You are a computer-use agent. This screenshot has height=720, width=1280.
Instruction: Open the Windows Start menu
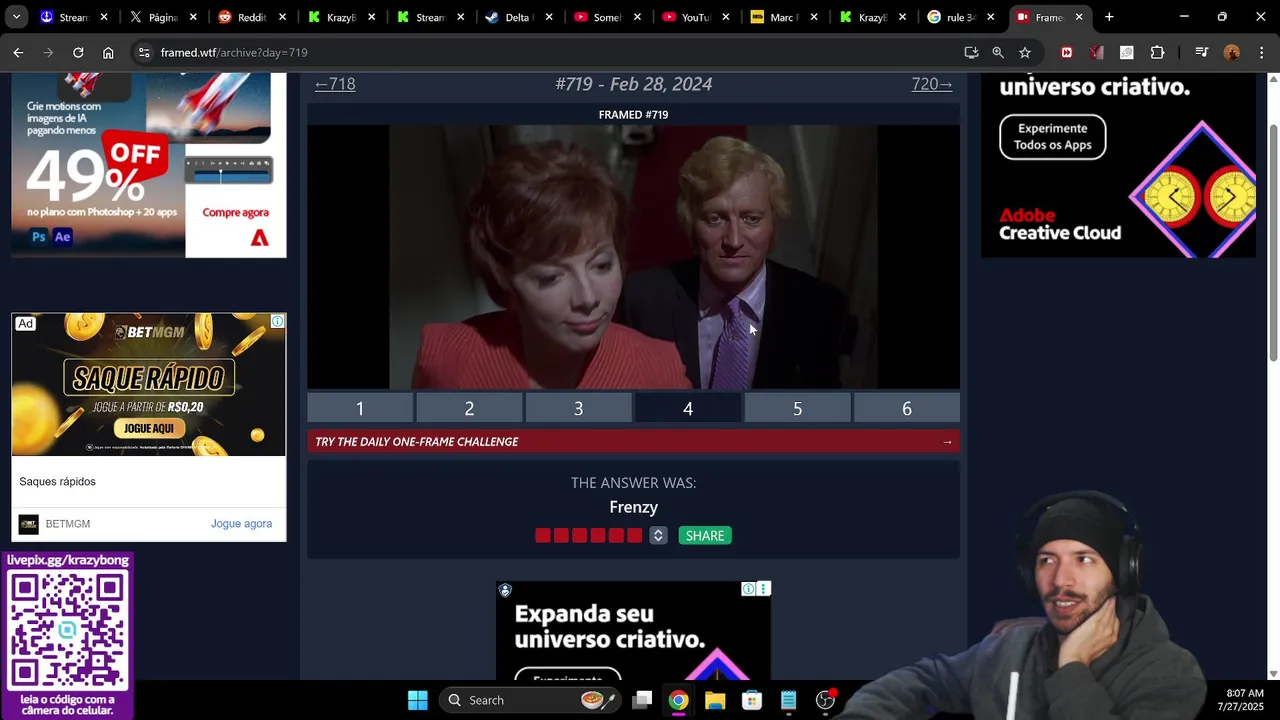pyautogui.click(x=418, y=700)
